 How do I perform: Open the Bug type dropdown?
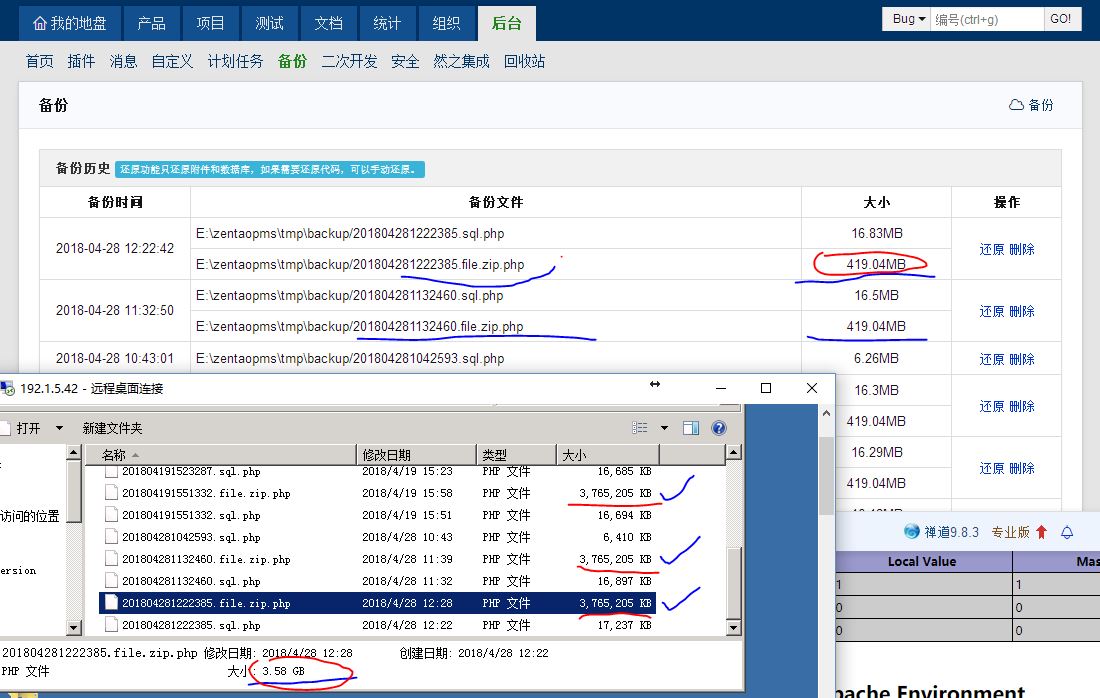coord(909,19)
